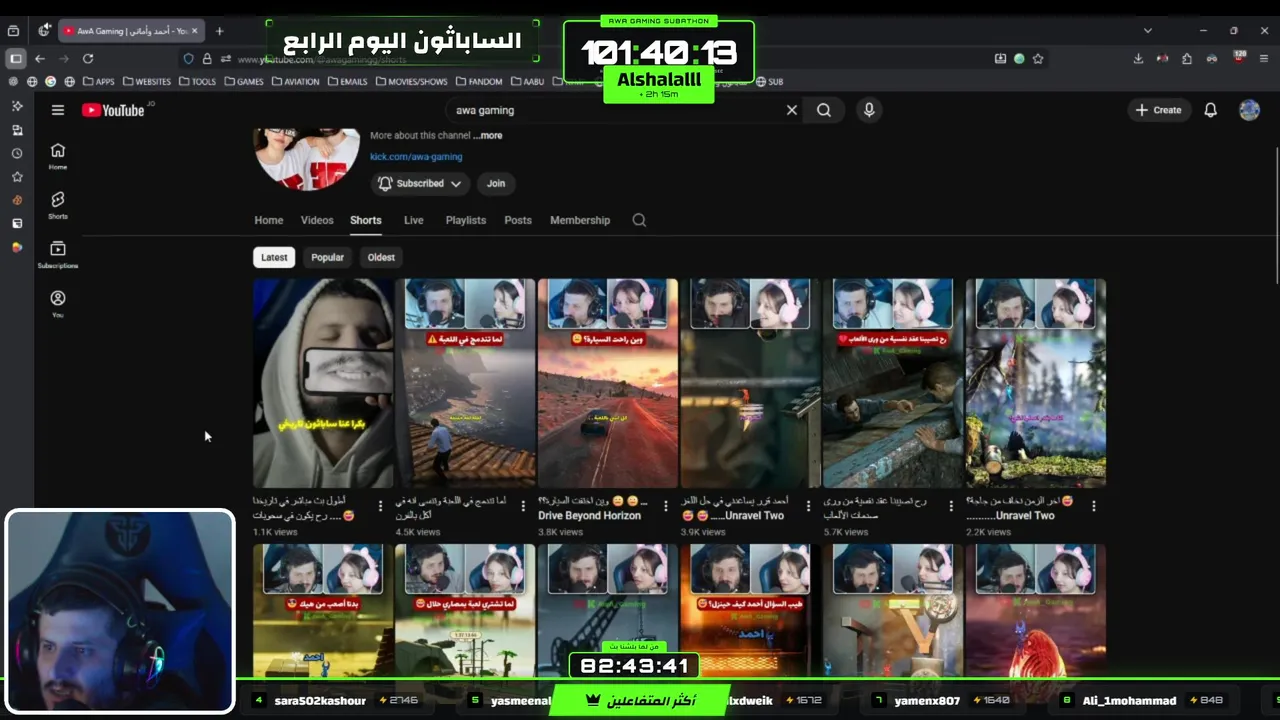Open the TOOLS bookmarks folder
Screen dimensions: 1280x720
pos(197,81)
